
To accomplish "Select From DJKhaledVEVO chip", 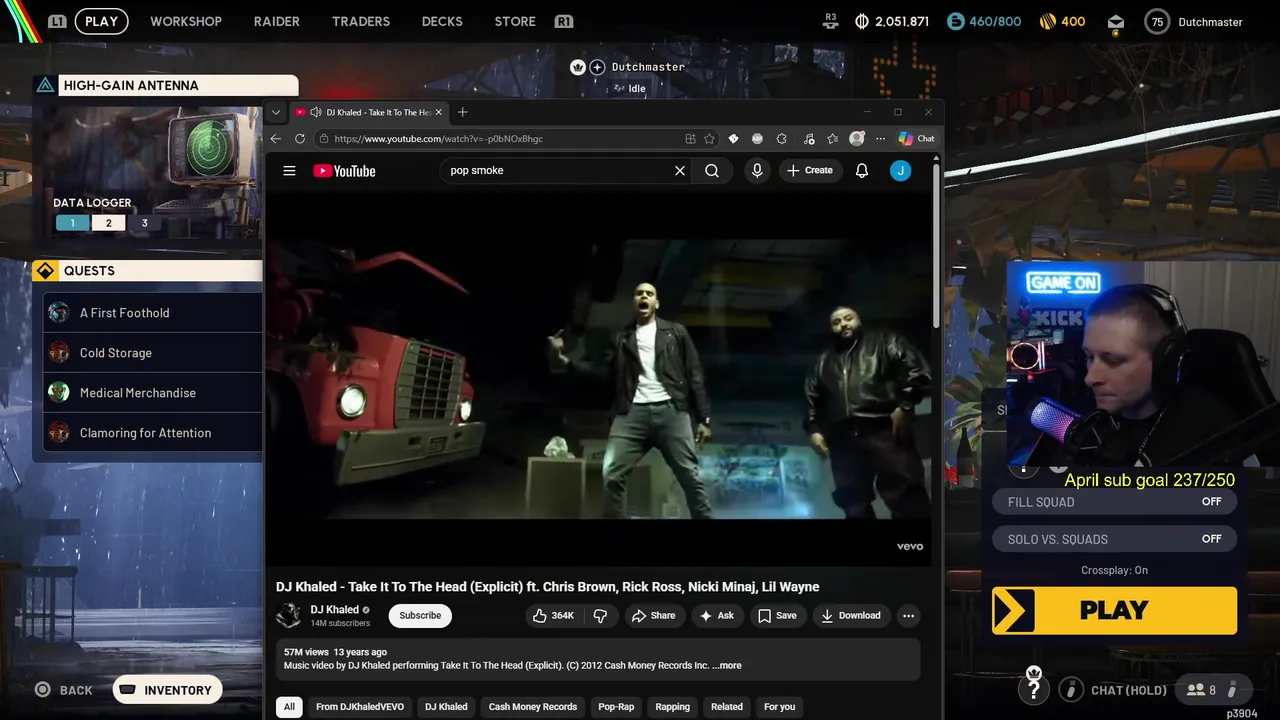I will click(360, 707).
